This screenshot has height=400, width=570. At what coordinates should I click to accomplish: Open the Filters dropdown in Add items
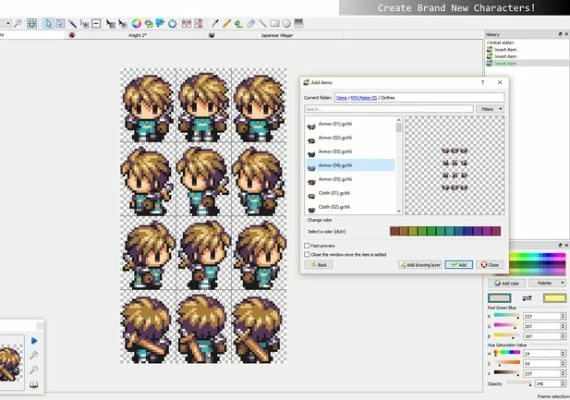tap(490, 109)
